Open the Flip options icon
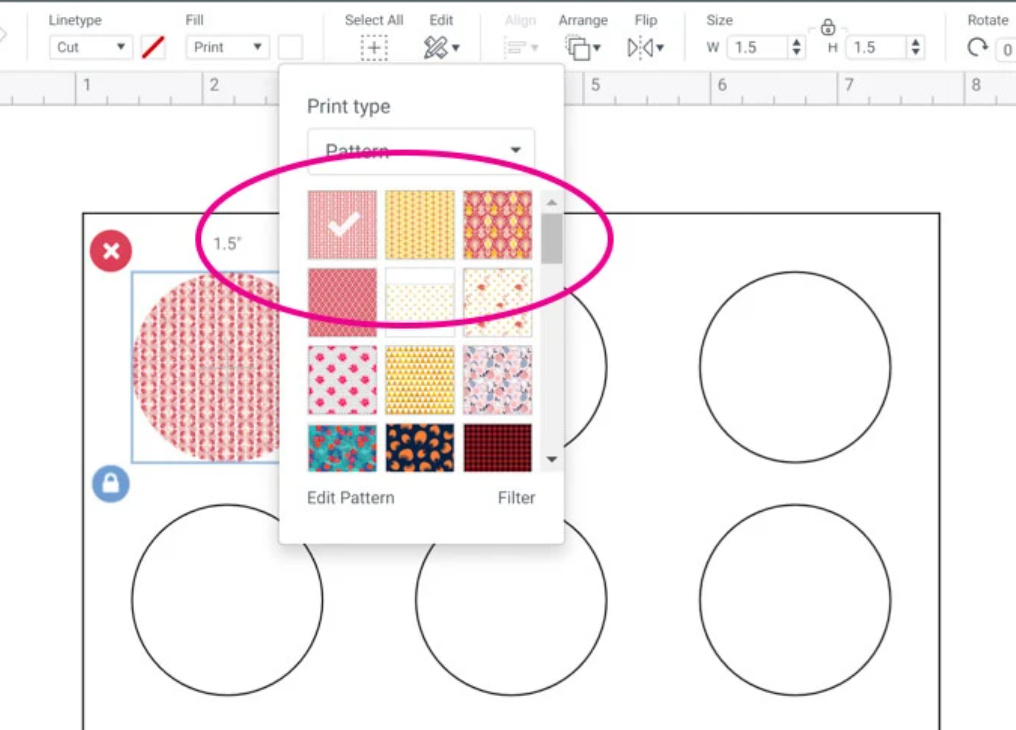Viewport: 1016px width, 730px height. [x=645, y=47]
